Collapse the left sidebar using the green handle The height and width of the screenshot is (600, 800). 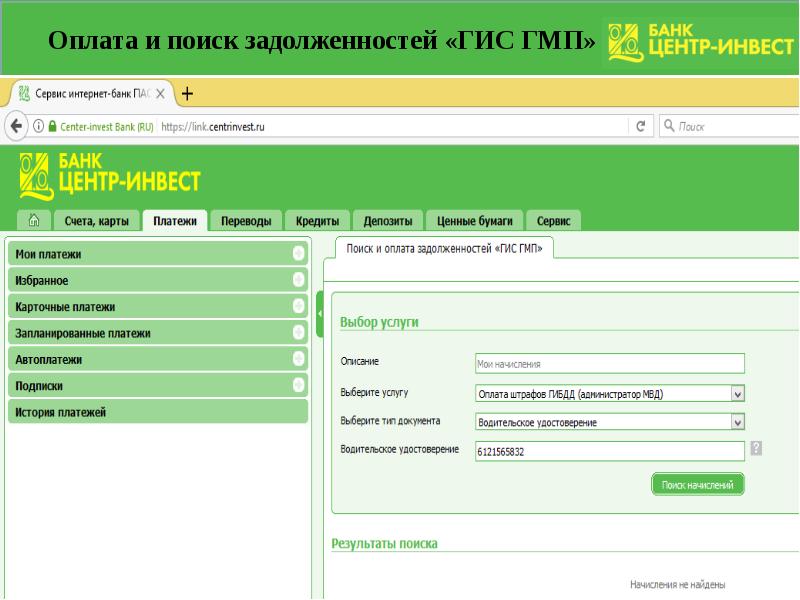point(320,315)
